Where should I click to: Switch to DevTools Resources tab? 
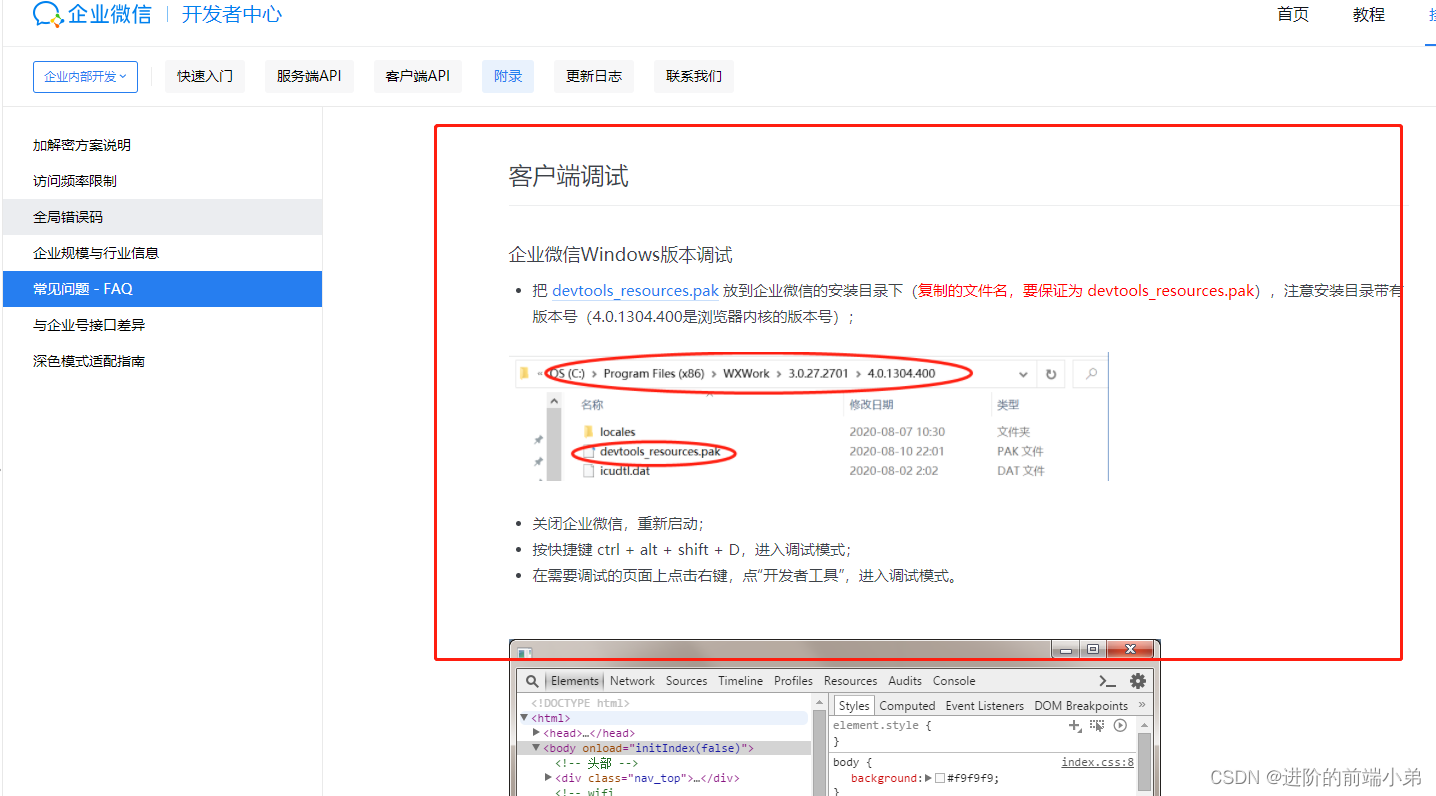(x=850, y=681)
